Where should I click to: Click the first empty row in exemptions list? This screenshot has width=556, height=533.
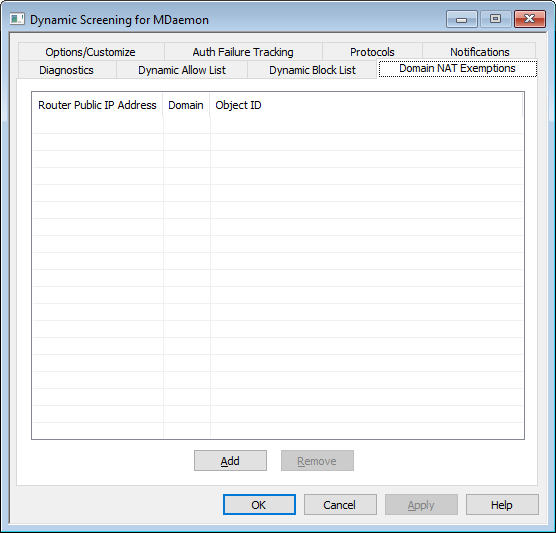tap(278, 125)
